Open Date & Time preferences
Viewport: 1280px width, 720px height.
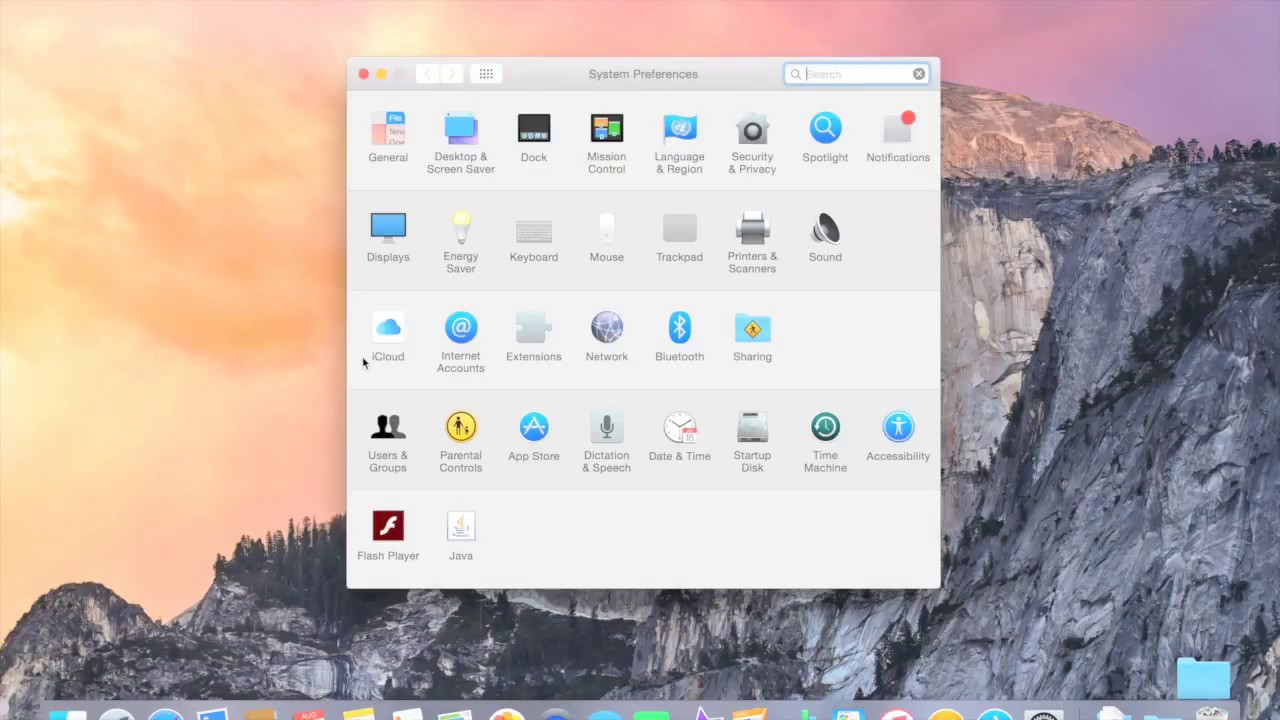coord(680,436)
